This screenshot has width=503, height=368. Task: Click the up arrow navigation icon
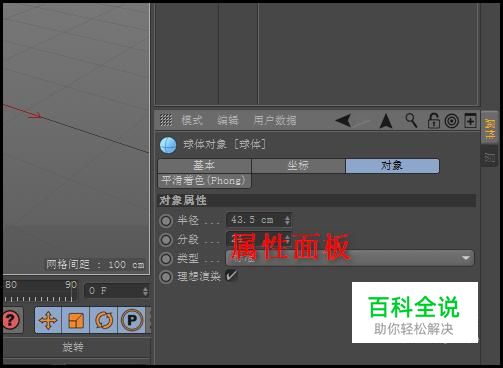point(386,121)
